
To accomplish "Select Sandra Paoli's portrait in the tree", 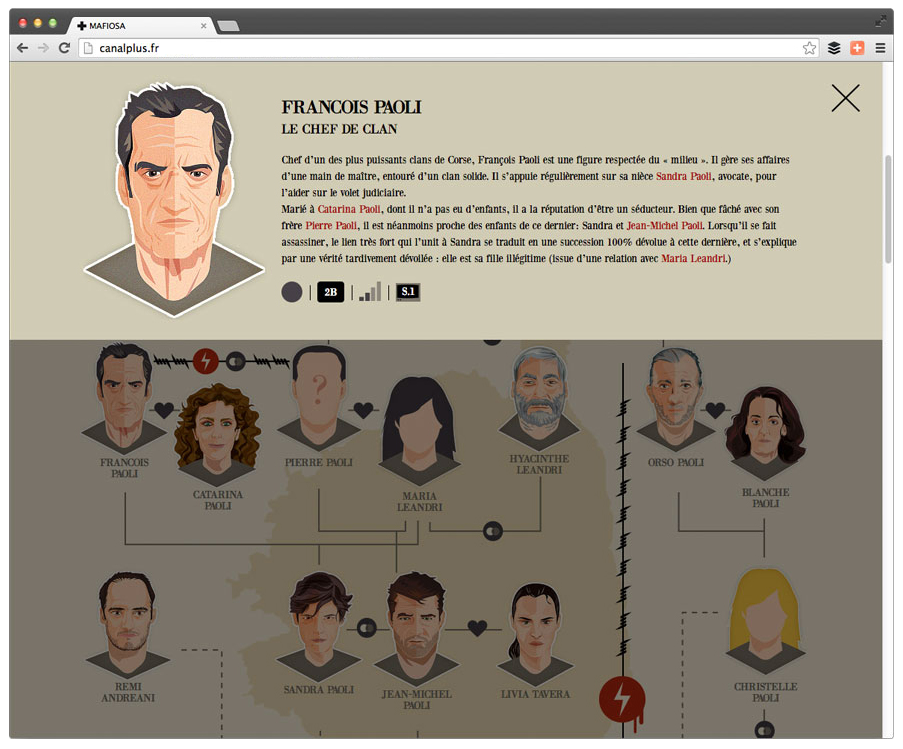I will pyautogui.click(x=319, y=625).
